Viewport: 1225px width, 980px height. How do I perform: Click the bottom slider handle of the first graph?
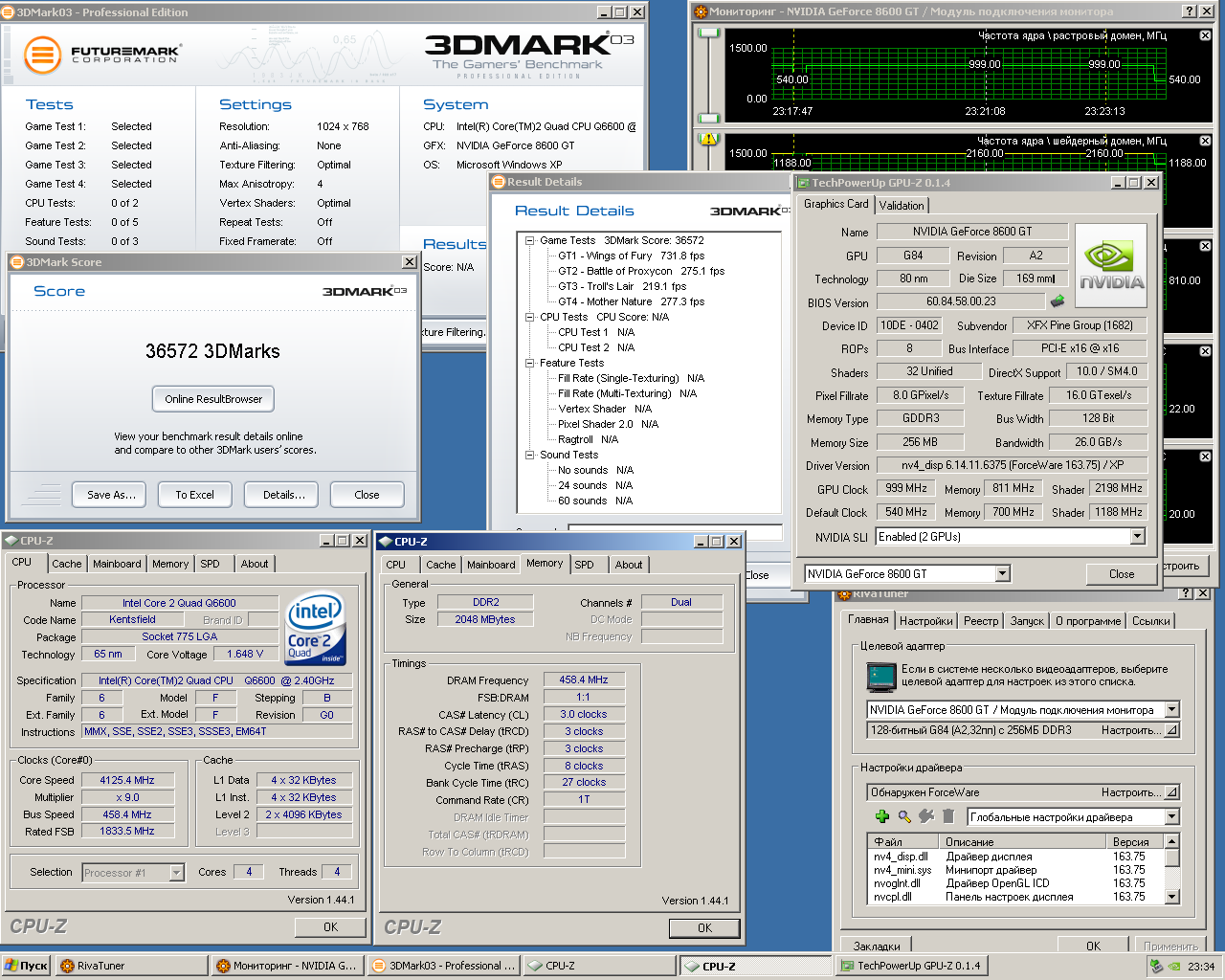709,118
